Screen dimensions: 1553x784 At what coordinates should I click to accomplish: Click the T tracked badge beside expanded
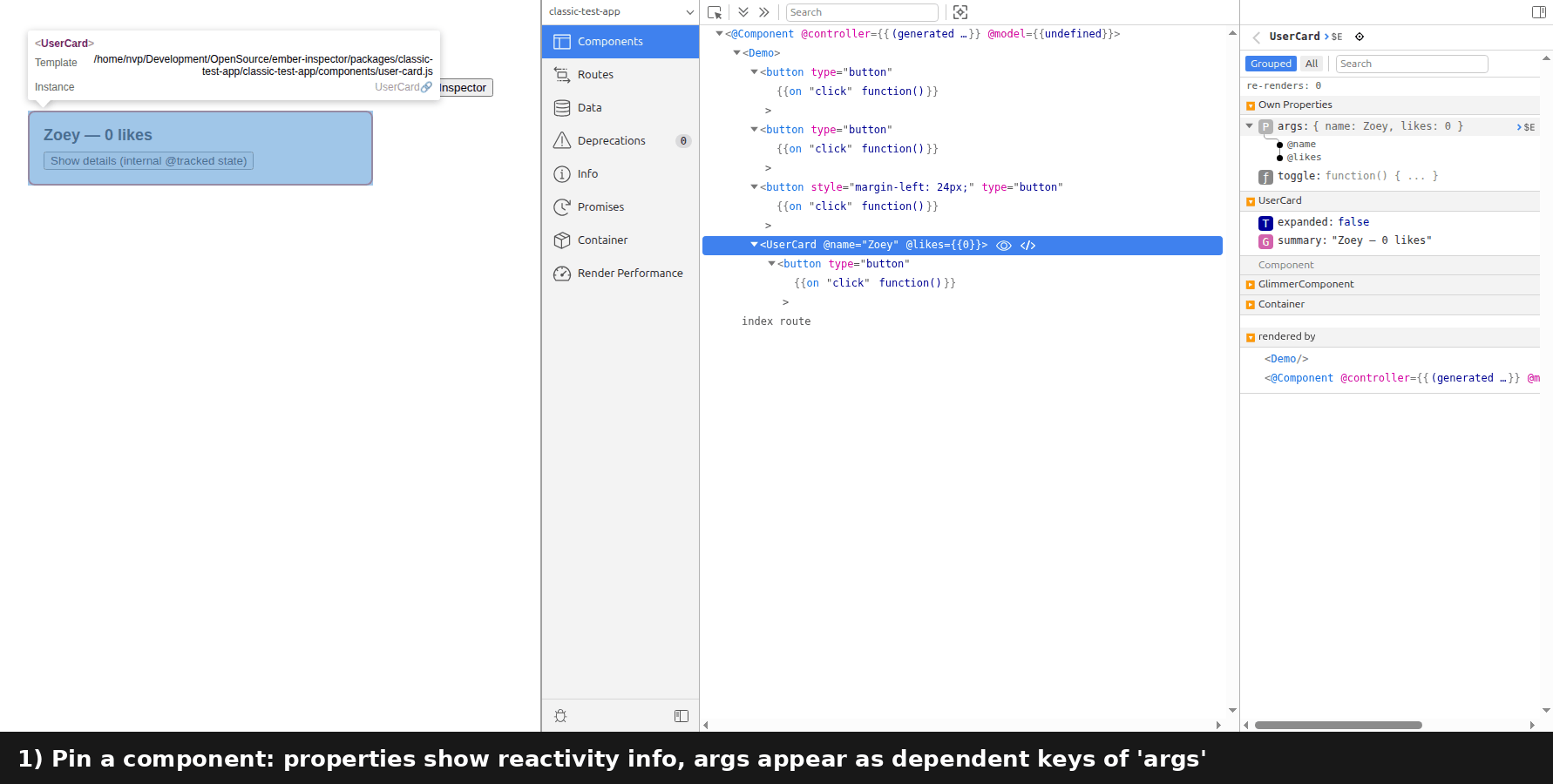tap(1265, 223)
